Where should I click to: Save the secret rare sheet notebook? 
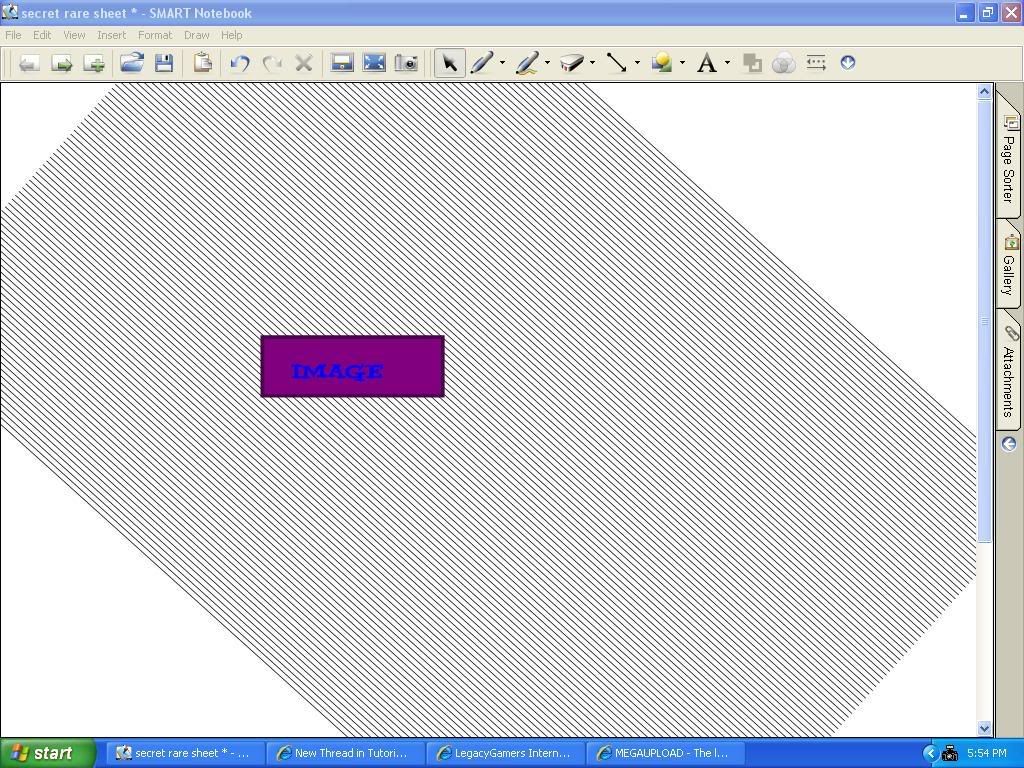click(165, 63)
